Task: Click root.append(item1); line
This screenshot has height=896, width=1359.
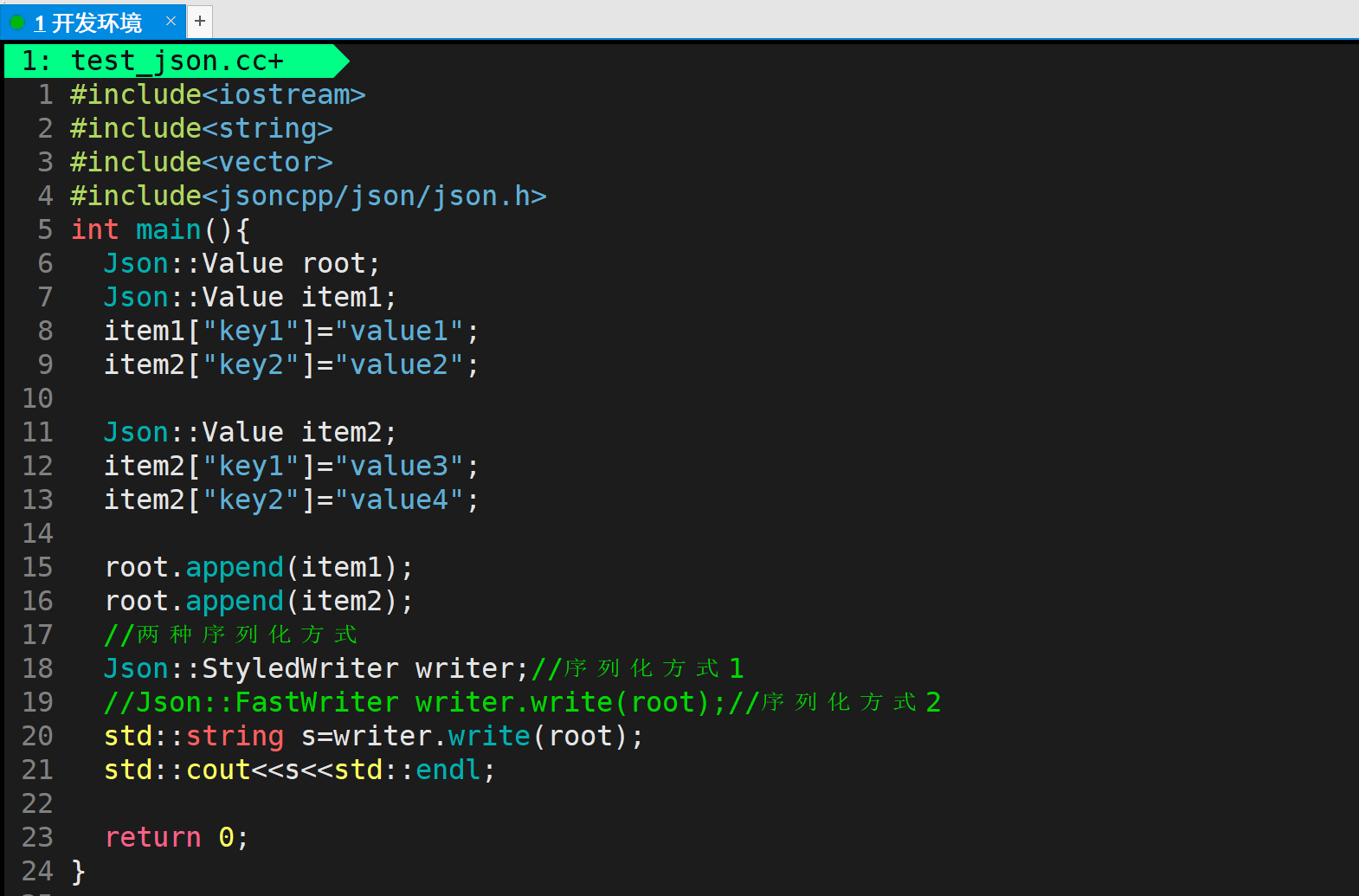Action: point(258,567)
